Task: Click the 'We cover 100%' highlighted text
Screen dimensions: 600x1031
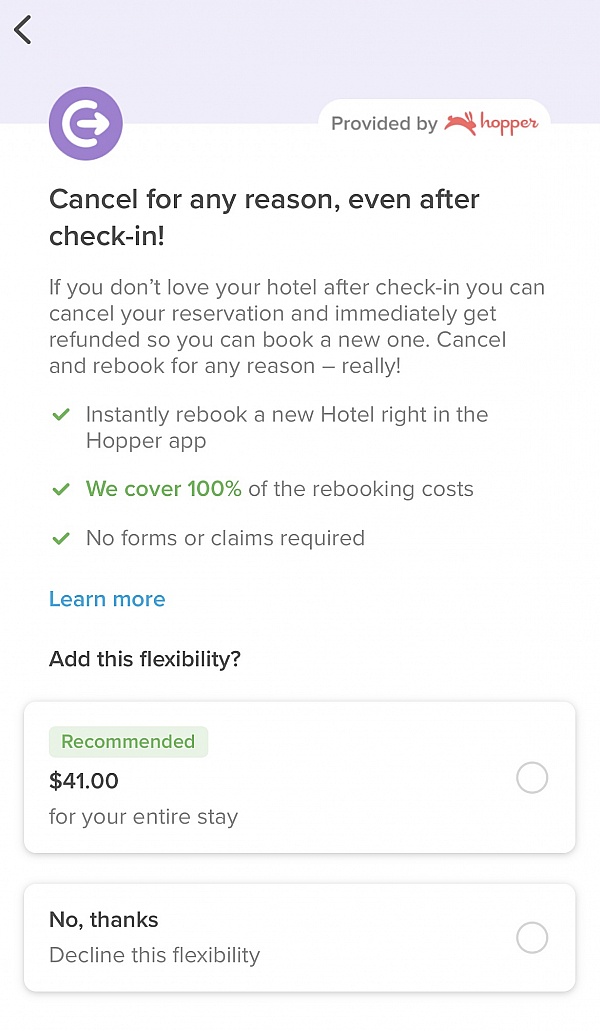Action: point(163,489)
